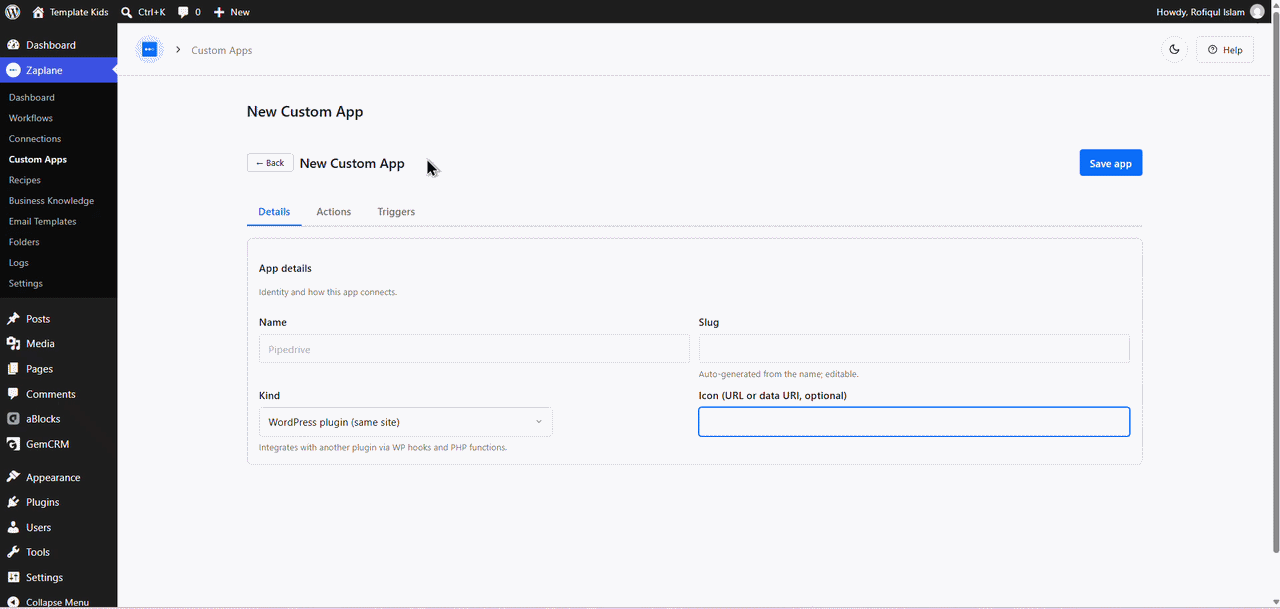1280x609 pixels.
Task: Focus the Name input field
Action: pyautogui.click(x=474, y=349)
